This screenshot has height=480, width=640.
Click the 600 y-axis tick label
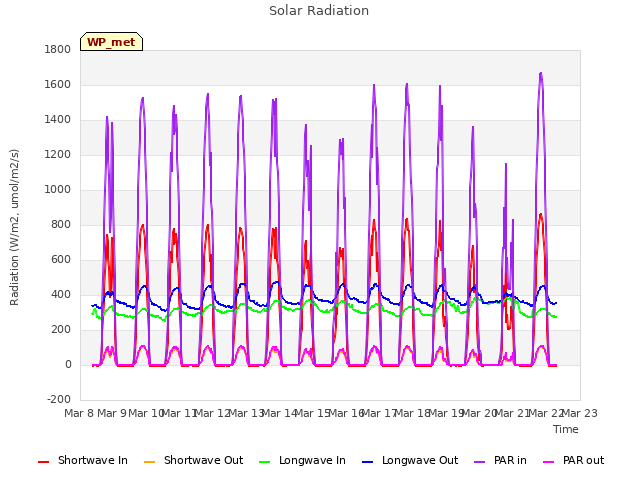pyautogui.click(x=61, y=260)
